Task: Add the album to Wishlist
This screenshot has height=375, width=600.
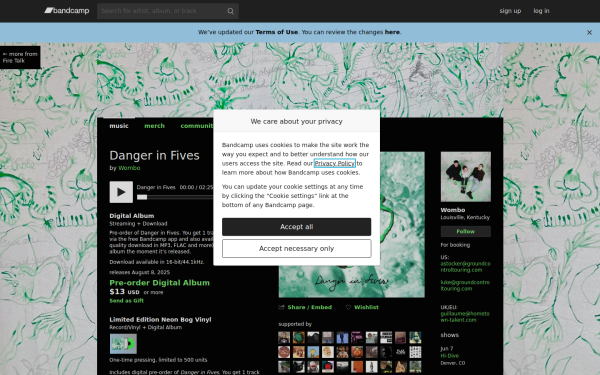Action: (366, 307)
